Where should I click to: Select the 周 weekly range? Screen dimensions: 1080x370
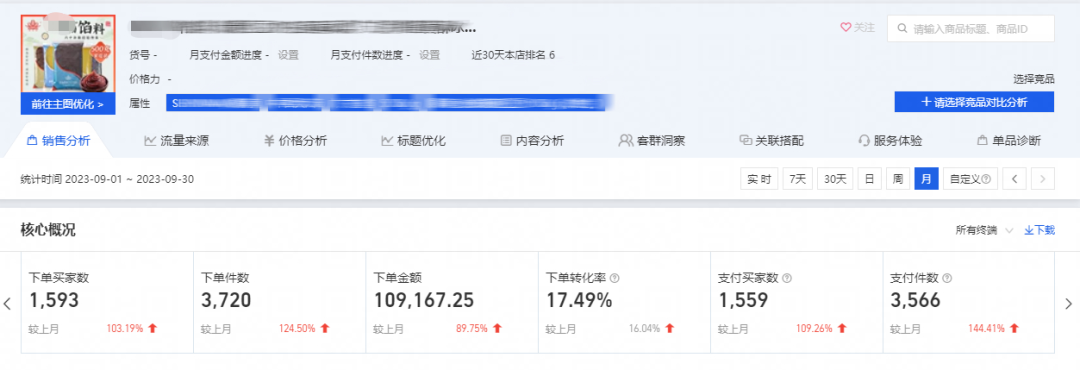[897, 179]
